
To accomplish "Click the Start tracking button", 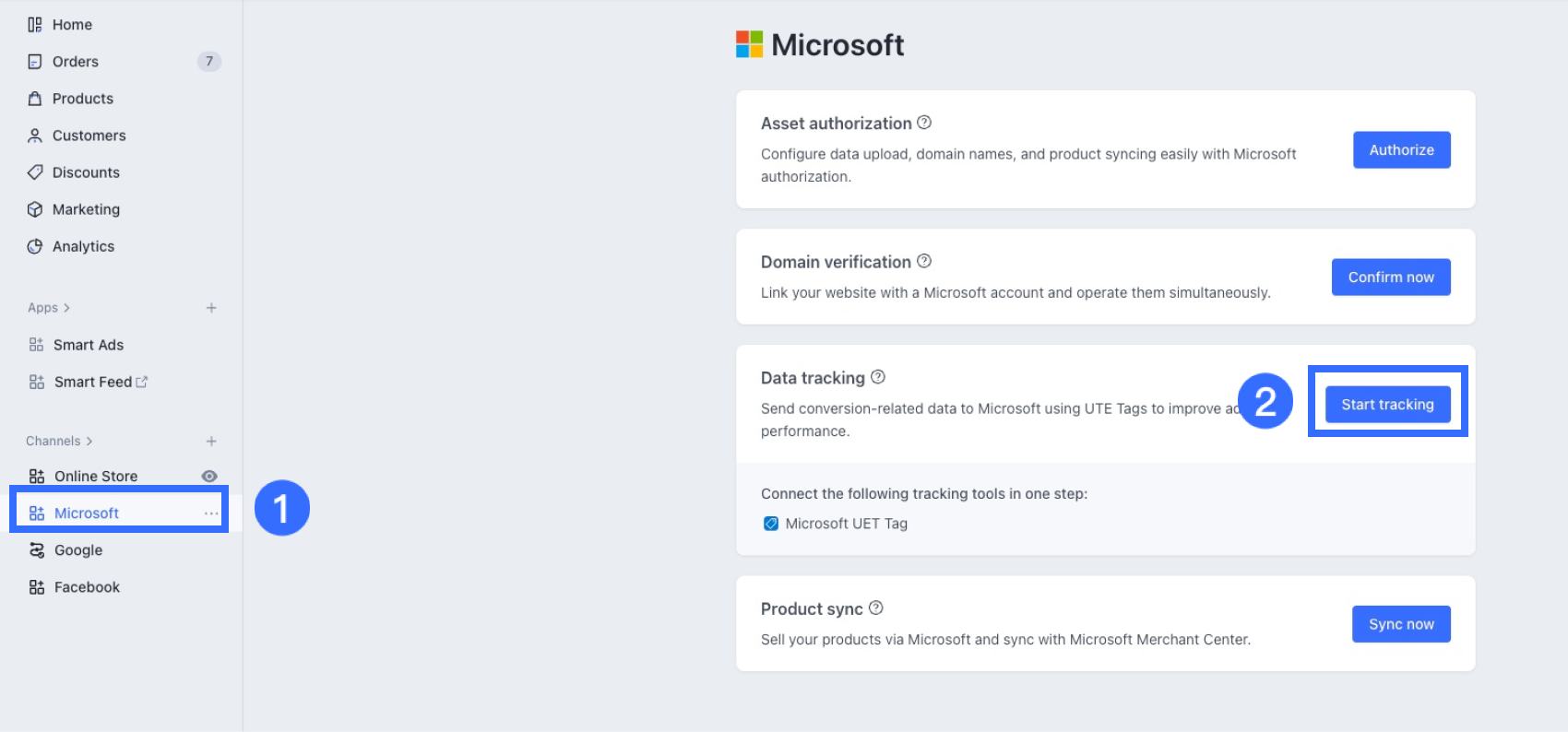I will point(1387,405).
